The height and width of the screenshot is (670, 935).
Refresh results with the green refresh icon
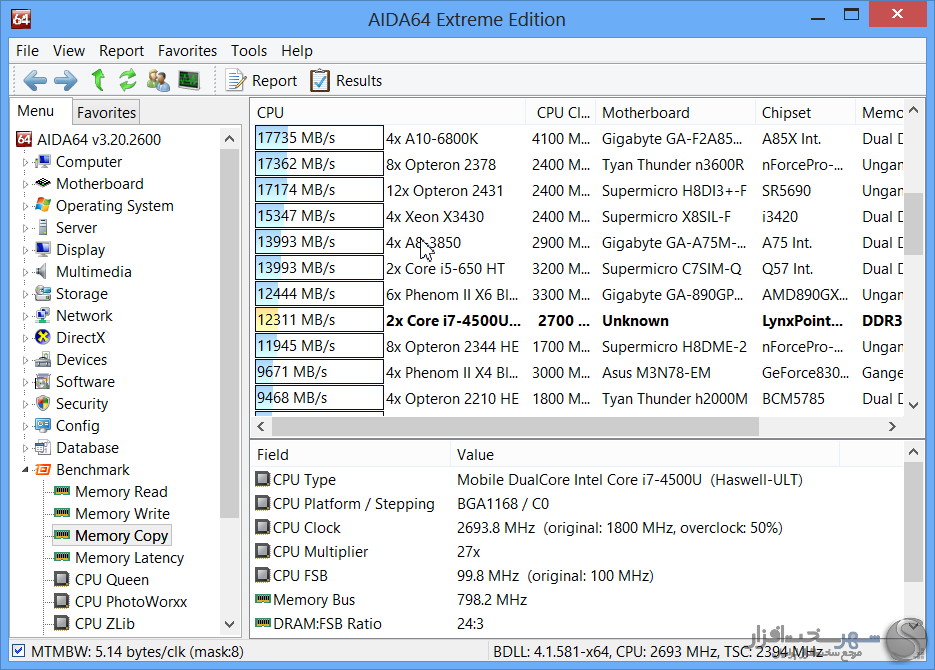[128, 80]
